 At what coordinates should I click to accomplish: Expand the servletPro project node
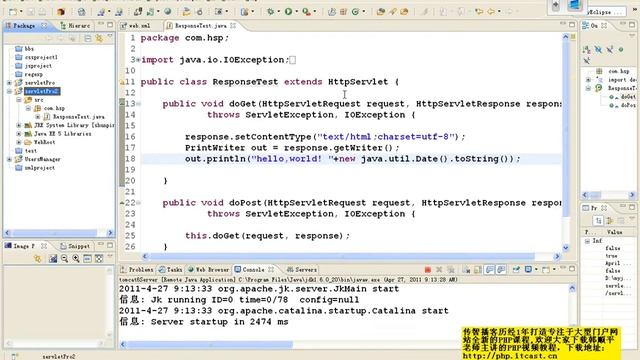click(x=9, y=83)
